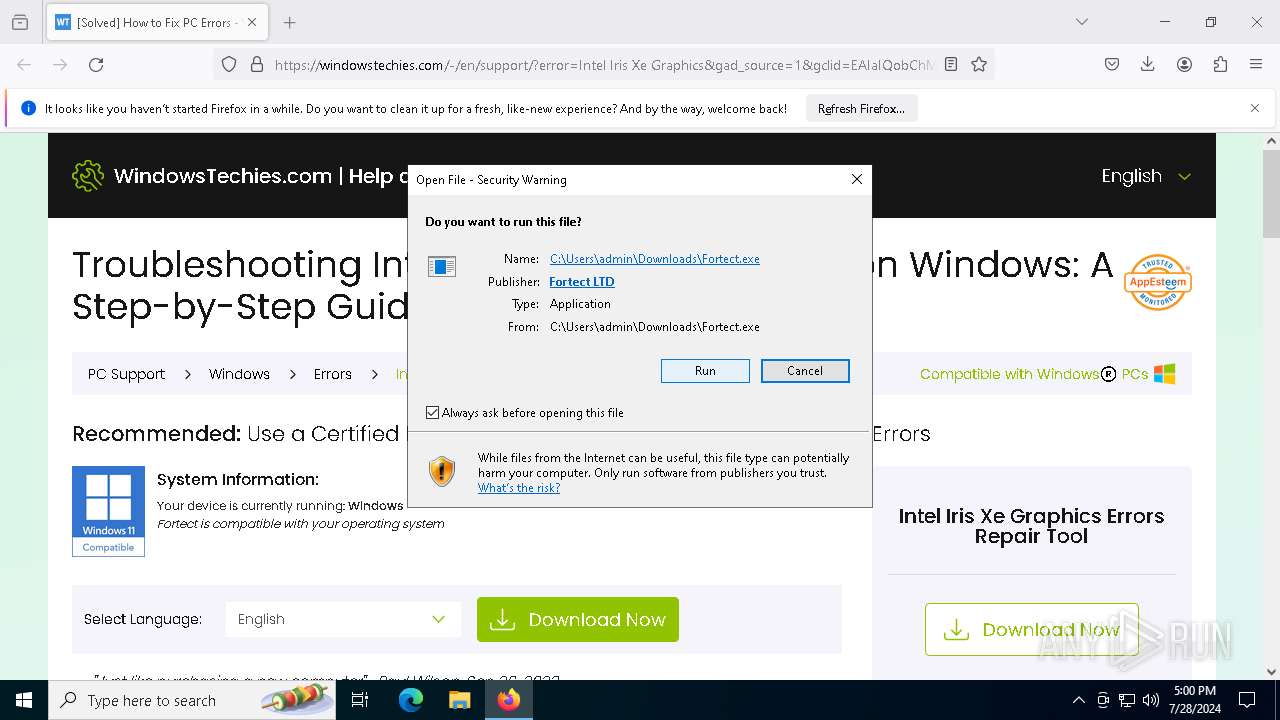Open volume control in tray
Viewport: 1280px width, 720px height.
coord(1151,700)
